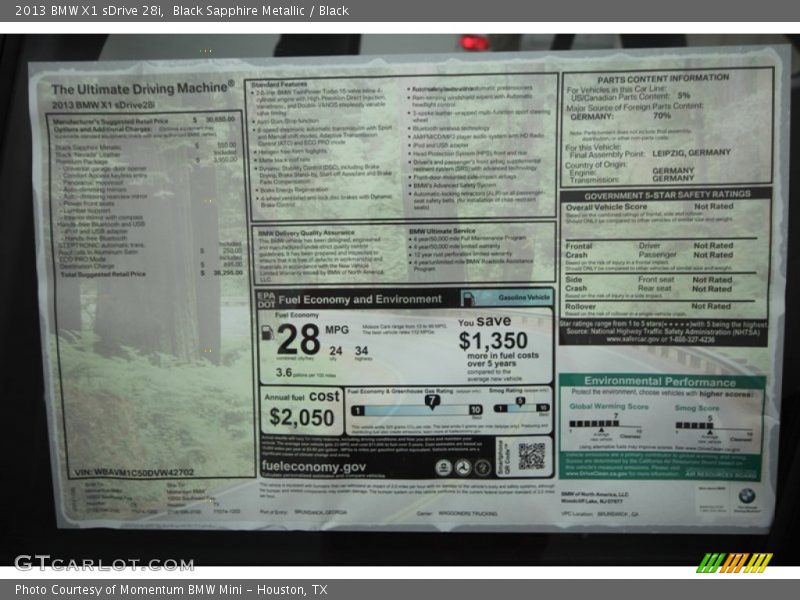Click the pump icon in the Gasoline Vehicle badge
The width and height of the screenshot is (800, 600).
(x=468, y=298)
